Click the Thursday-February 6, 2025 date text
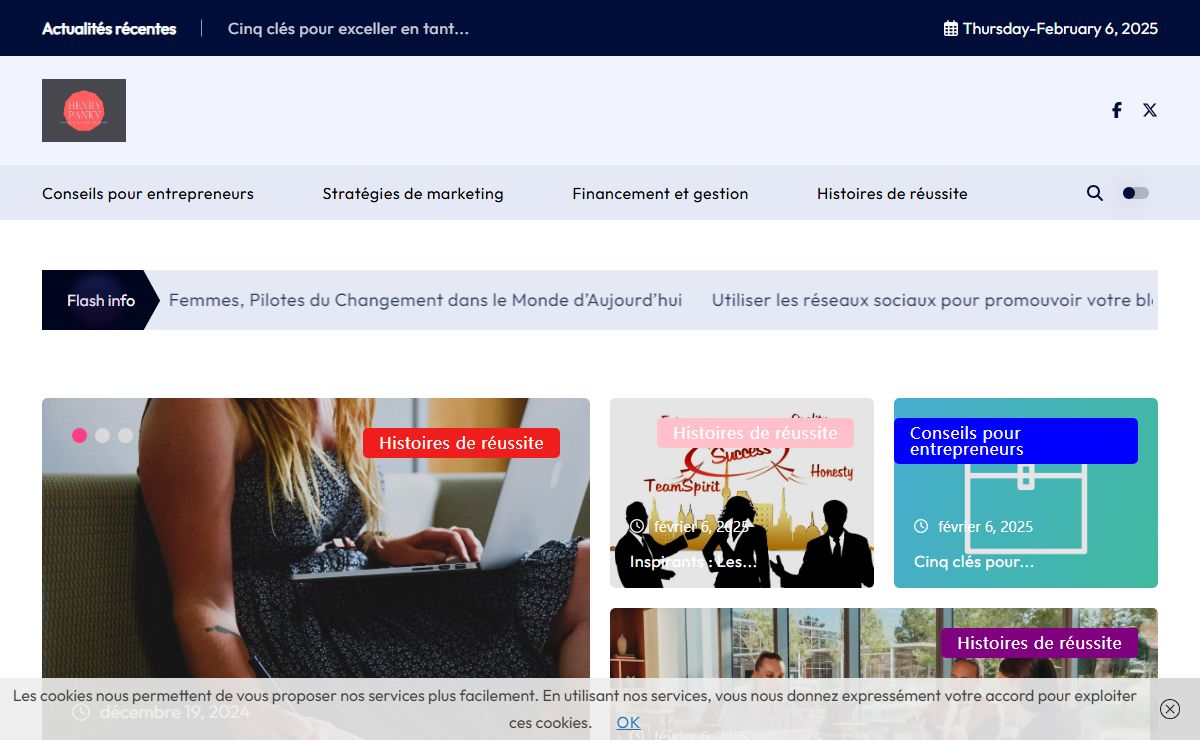Viewport: 1200px width, 740px height. coord(1060,28)
